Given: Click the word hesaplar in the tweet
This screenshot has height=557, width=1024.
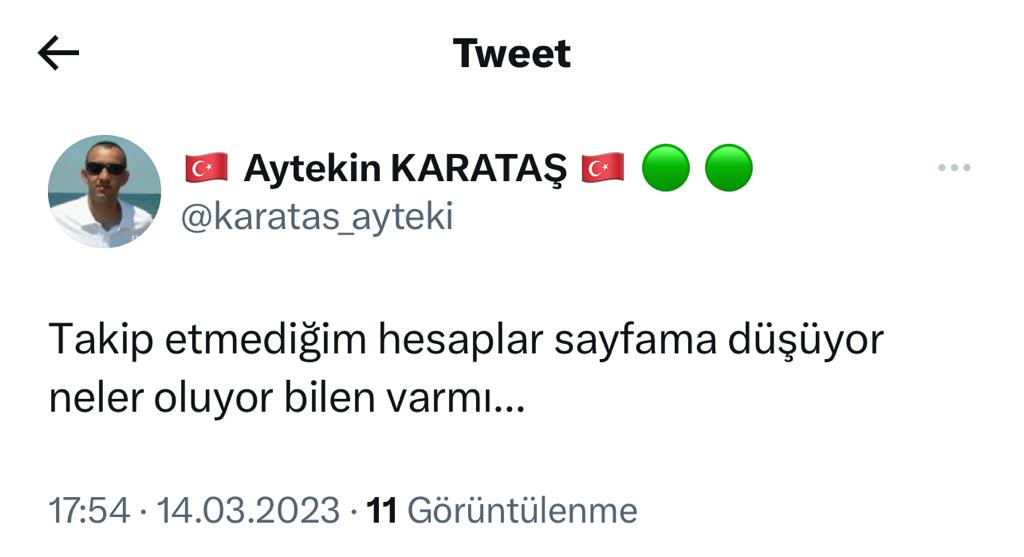Looking at the screenshot, I should [x=460, y=340].
